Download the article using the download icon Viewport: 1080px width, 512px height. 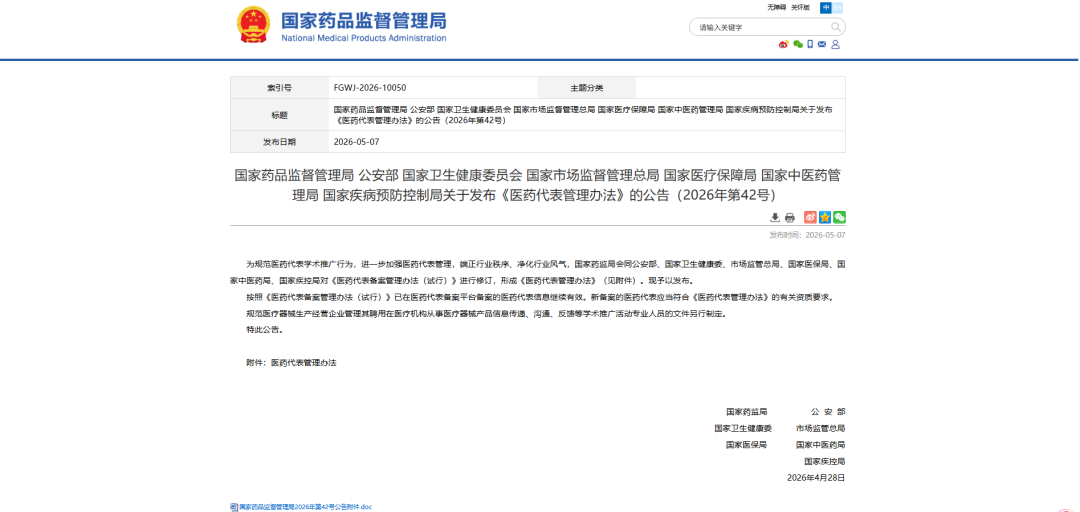[775, 218]
